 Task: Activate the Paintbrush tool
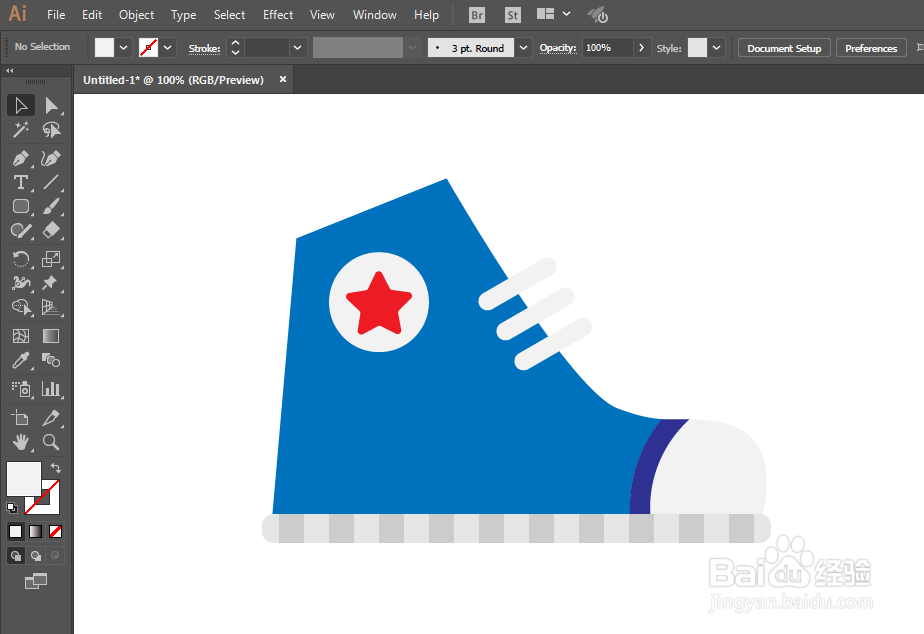point(51,206)
